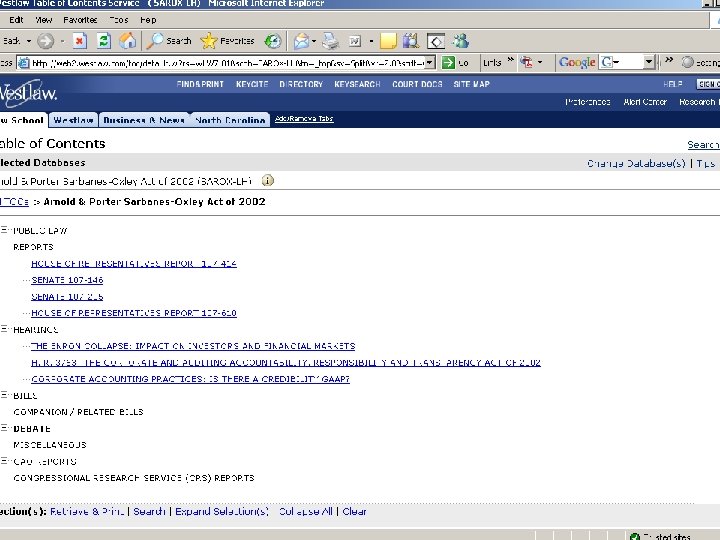The width and height of the screenshot is (720, 540).
Task: Go to the Home page icon
Action: (128, 41)
